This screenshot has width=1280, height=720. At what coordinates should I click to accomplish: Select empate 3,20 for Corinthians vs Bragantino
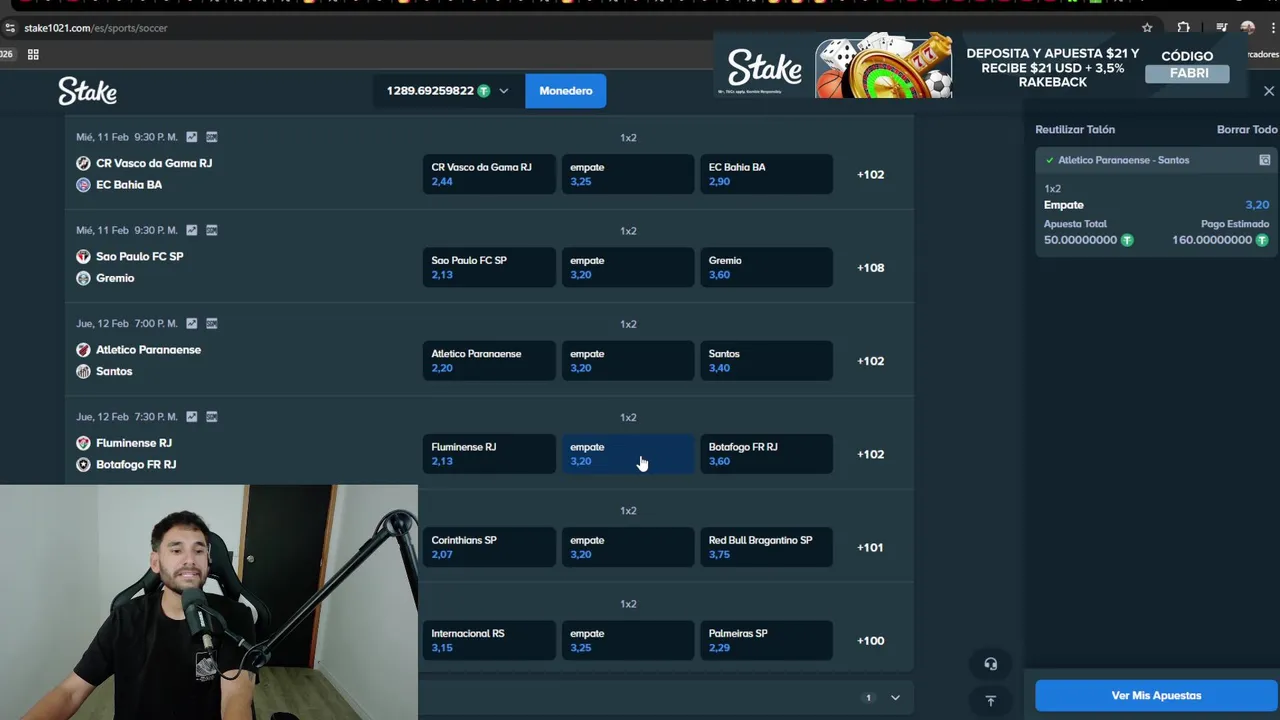[628, 547]
